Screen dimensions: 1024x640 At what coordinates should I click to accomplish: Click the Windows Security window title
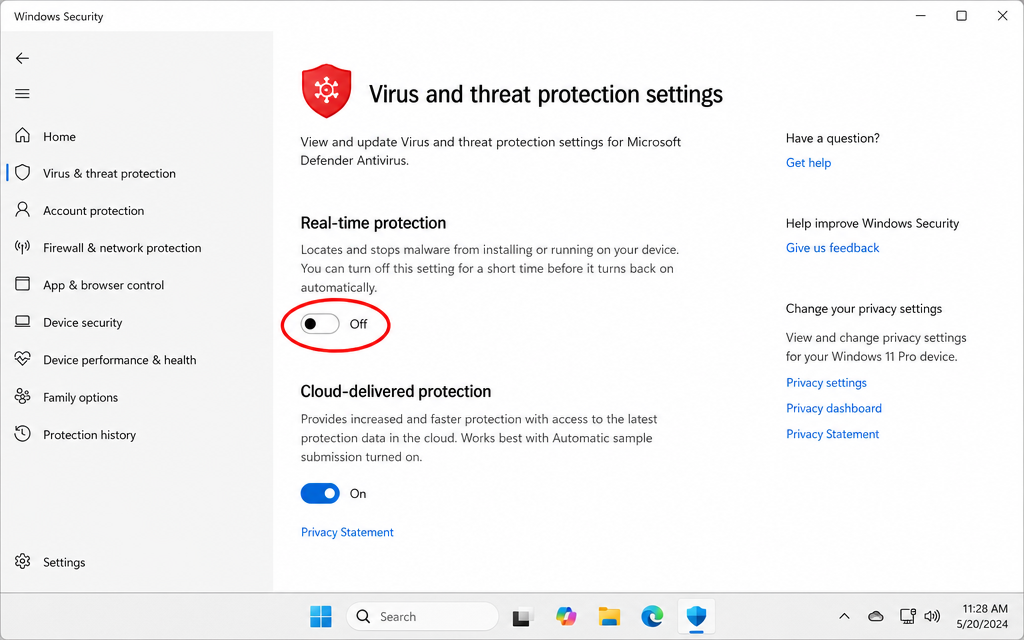point(59,16)
